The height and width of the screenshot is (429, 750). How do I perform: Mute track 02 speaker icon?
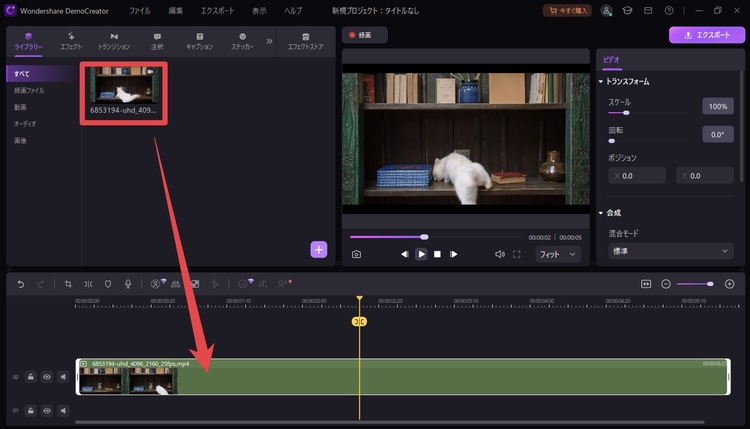coord(63,377)
